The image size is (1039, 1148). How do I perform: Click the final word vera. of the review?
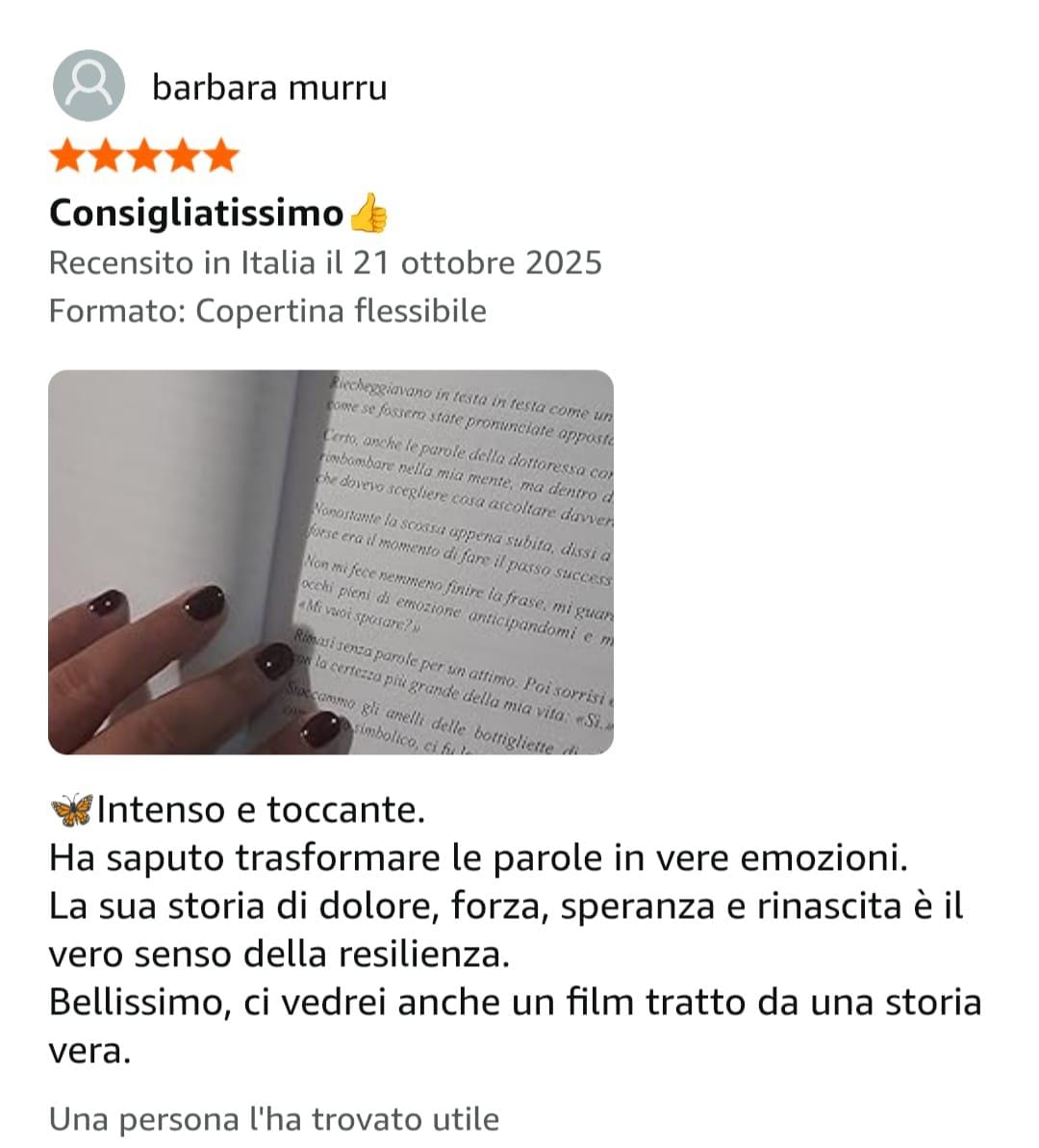pos(90,1052)
